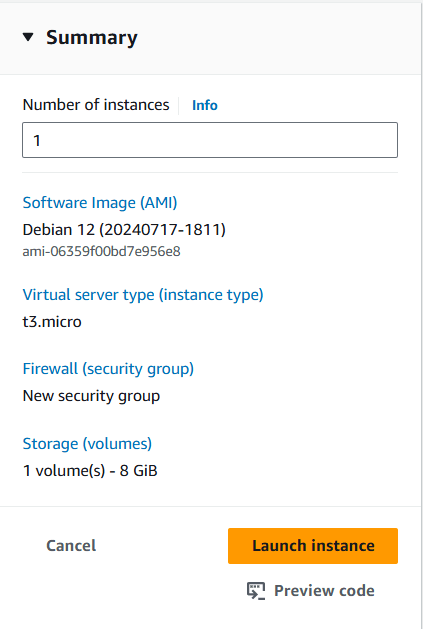Open the Info link for instances
The width and height of the screenshot is (423, 629).
point(205,105)
